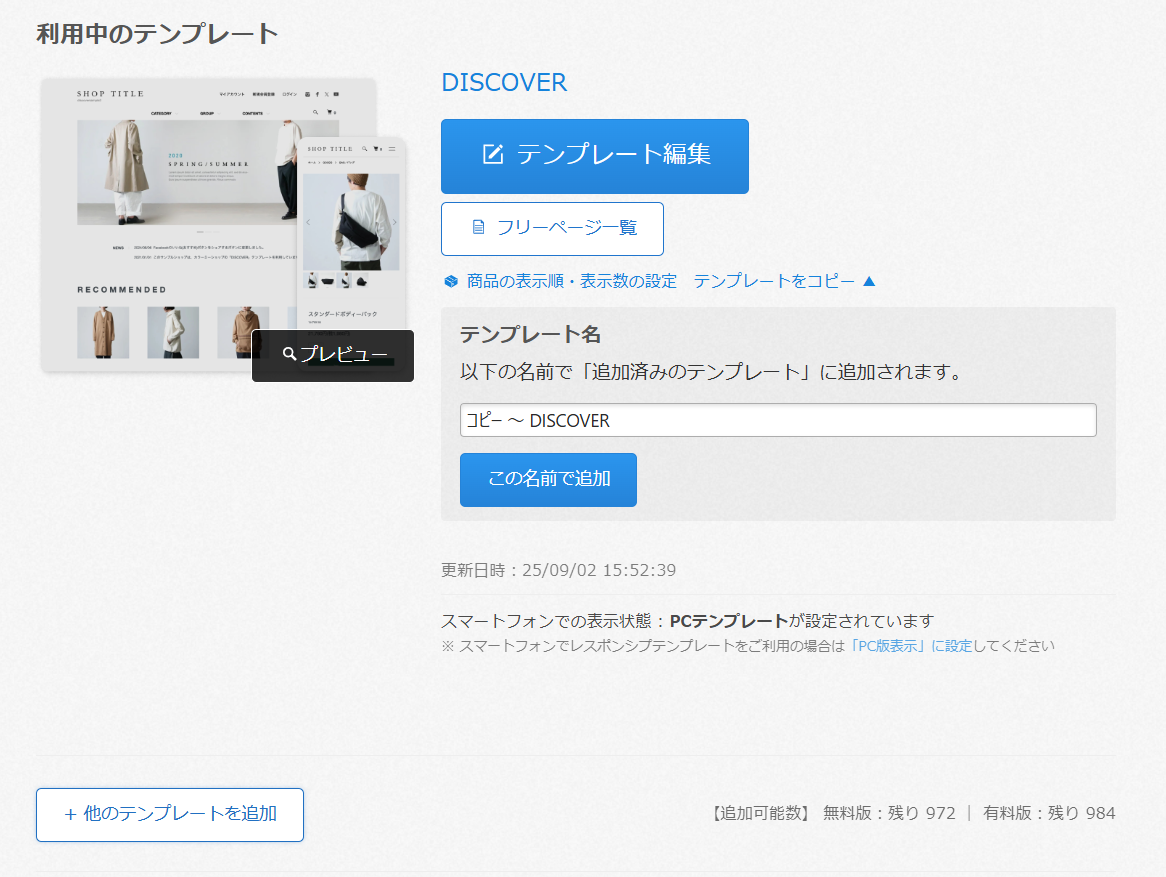Viewport: 1166px width, 877px height.
Task: Add another template via 他のテンプレートを追加
Action: (170, 814)
